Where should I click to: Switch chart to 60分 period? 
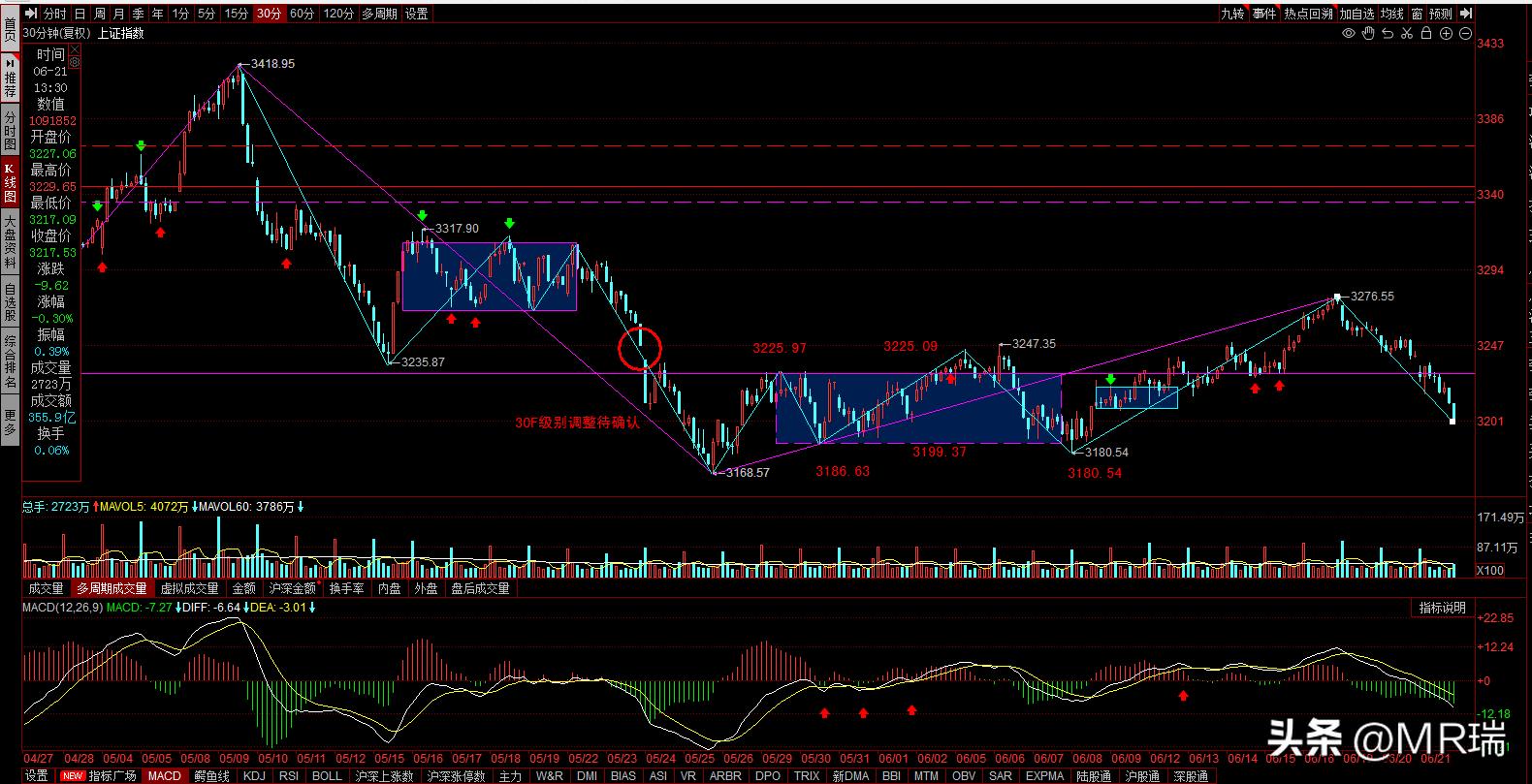coord(302,14)
